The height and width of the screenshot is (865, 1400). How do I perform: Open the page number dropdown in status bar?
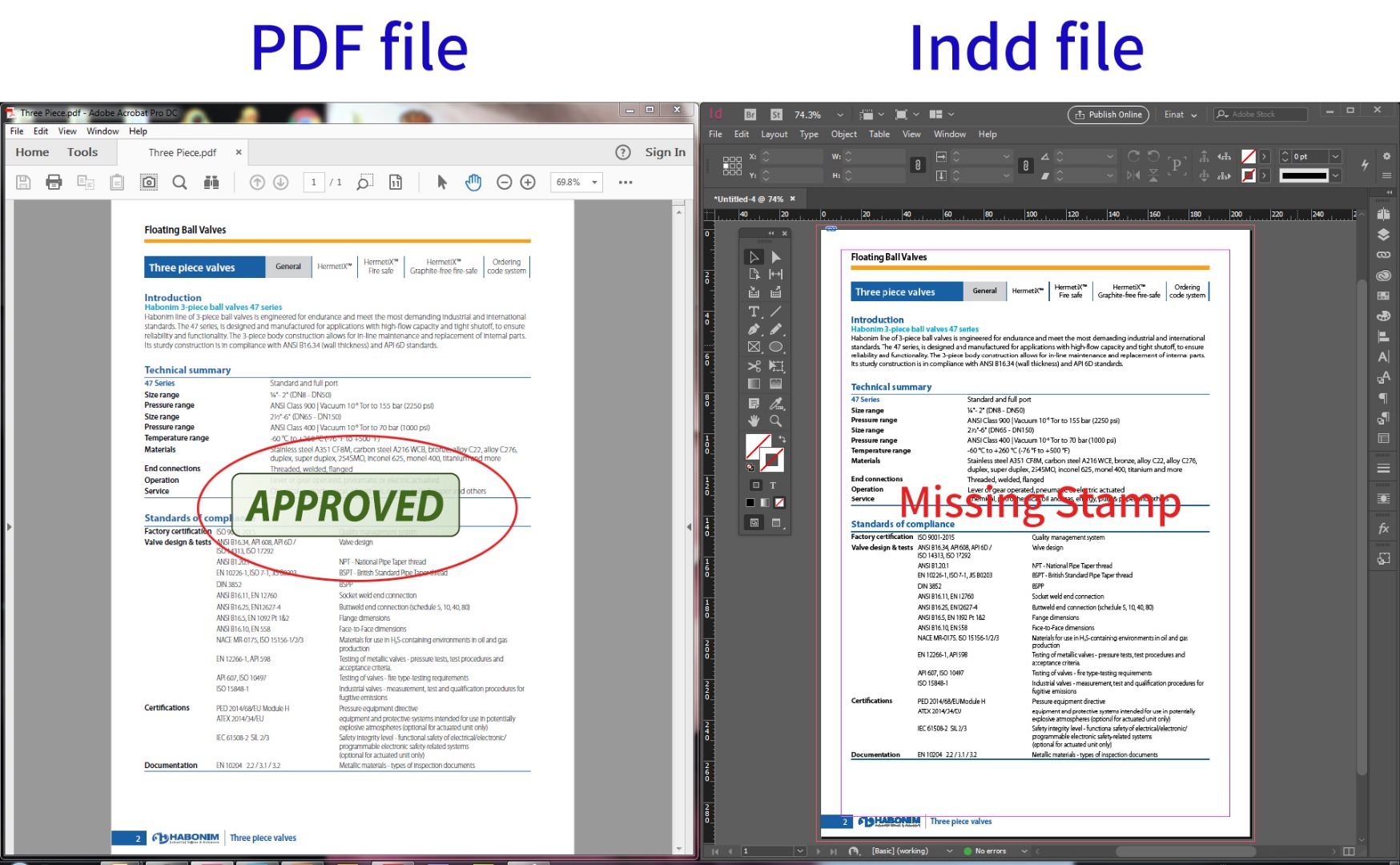[x=799, y=851]
